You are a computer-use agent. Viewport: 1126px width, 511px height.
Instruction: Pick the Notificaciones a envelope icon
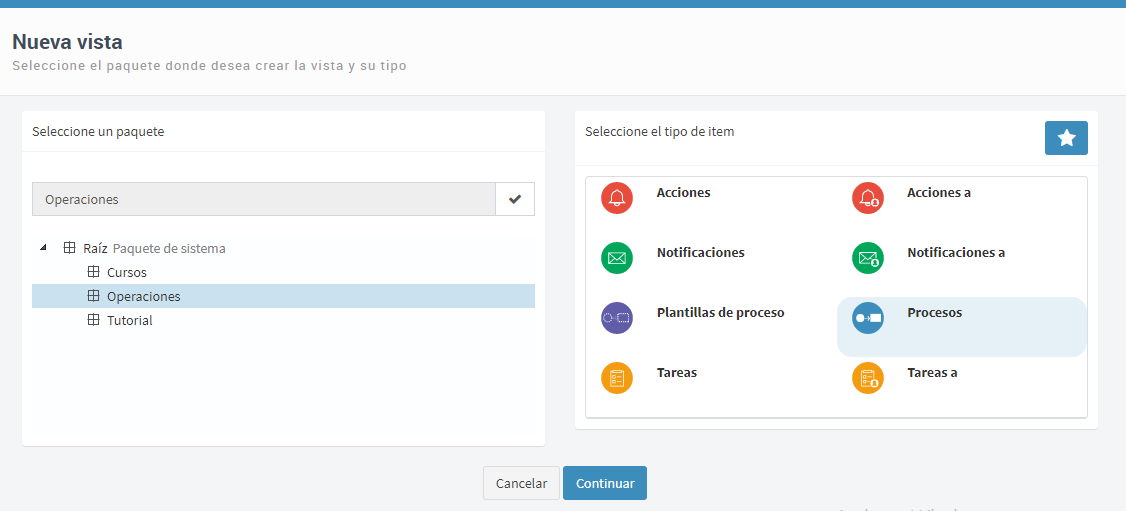pyautogui.click(x=867, y=258)
